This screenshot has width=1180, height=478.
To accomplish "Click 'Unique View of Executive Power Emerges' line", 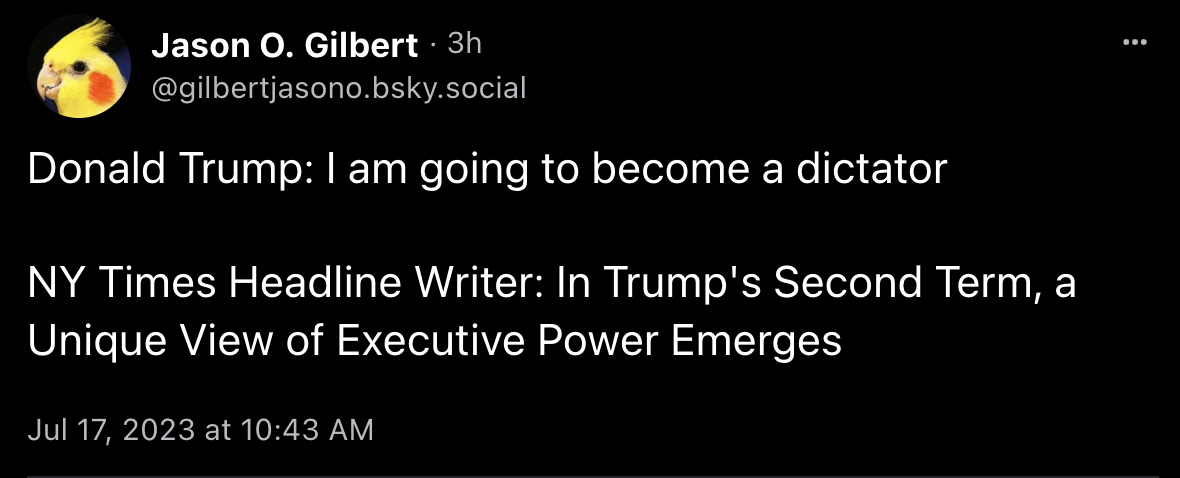I will click(435, 341).
